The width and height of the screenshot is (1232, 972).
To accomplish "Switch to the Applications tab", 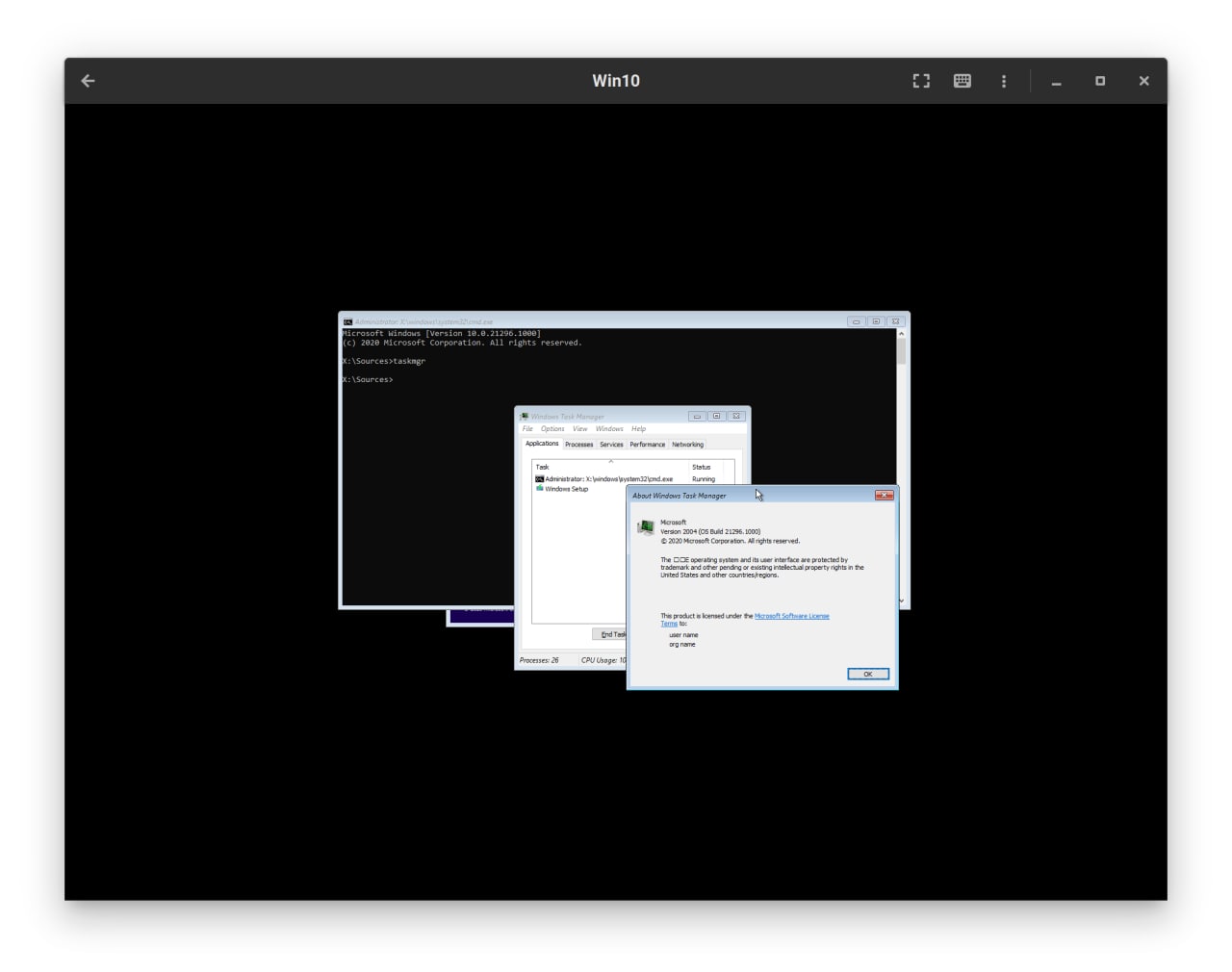I will [542, 444].
